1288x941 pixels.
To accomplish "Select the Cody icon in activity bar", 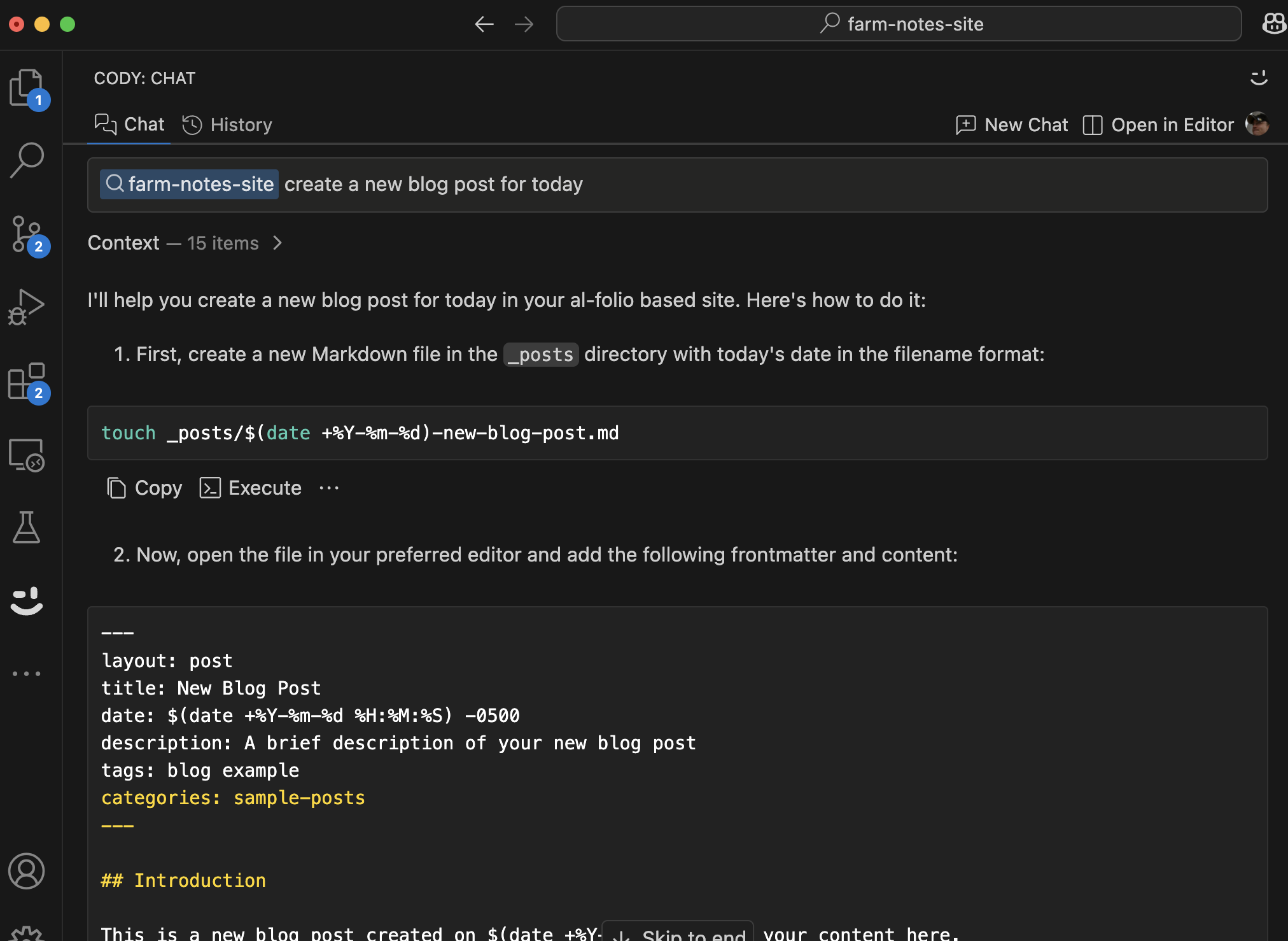I will coord(27,601).
